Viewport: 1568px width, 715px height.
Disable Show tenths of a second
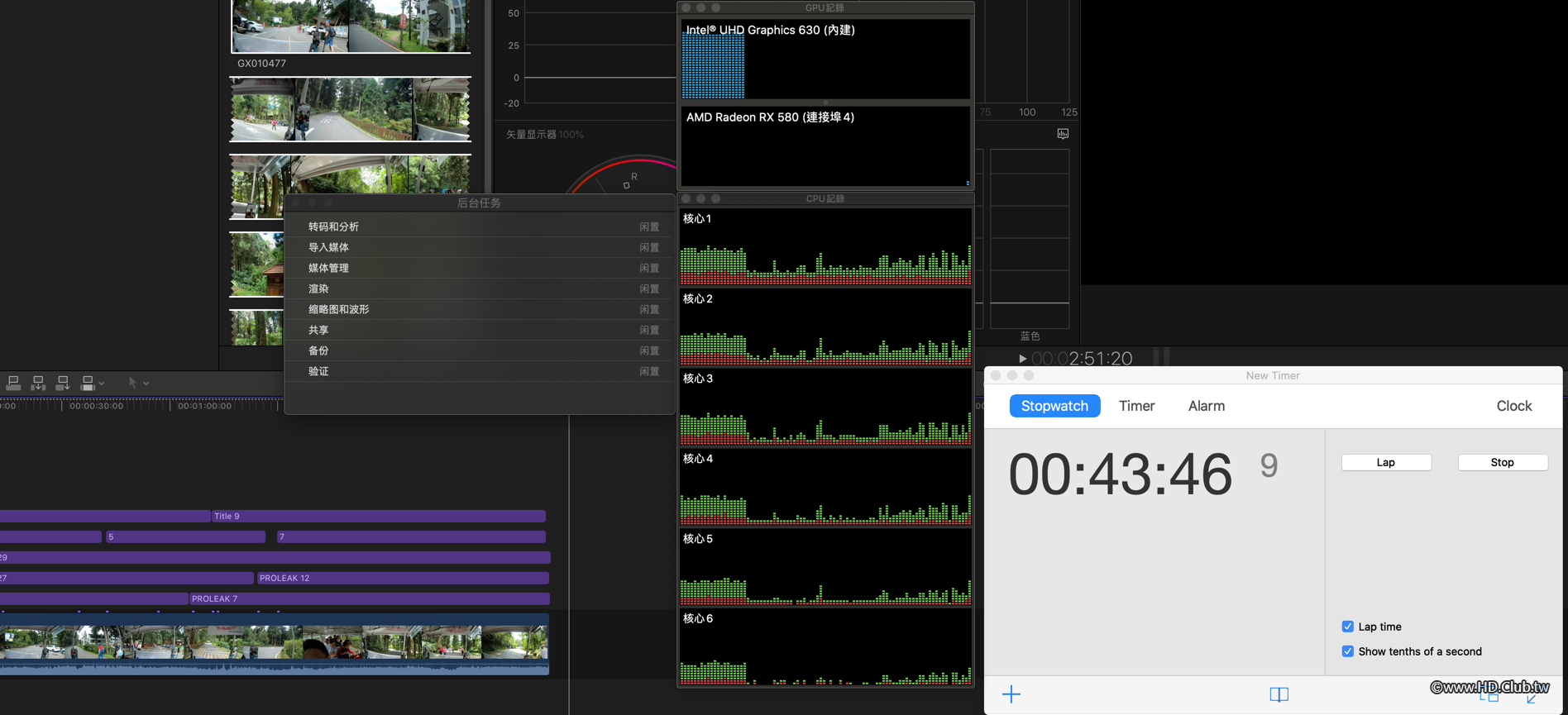(x=1348, y=651)
